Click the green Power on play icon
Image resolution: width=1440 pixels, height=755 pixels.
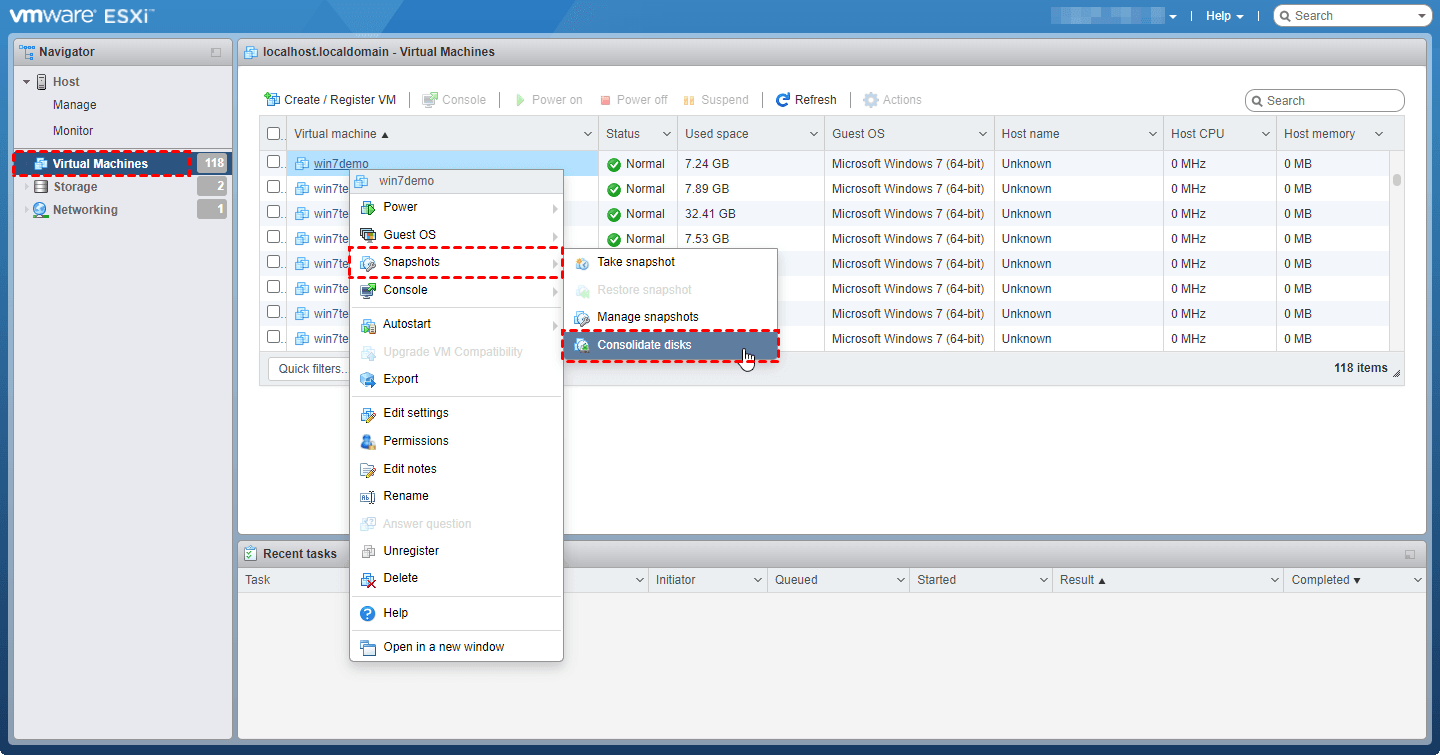pyautogui.click(x=520, y=100)
